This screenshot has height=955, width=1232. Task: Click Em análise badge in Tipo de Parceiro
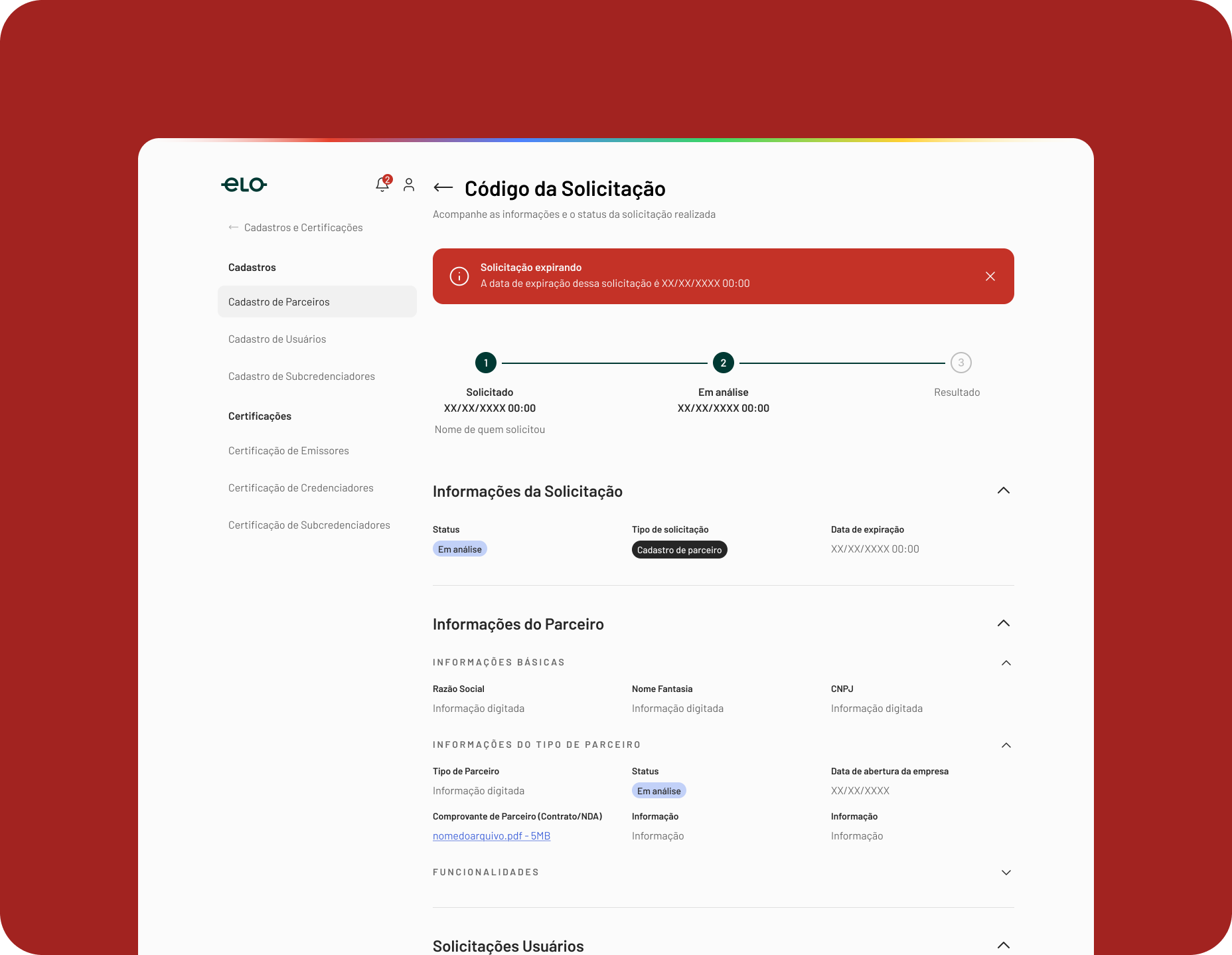click(x=659, y=791)
